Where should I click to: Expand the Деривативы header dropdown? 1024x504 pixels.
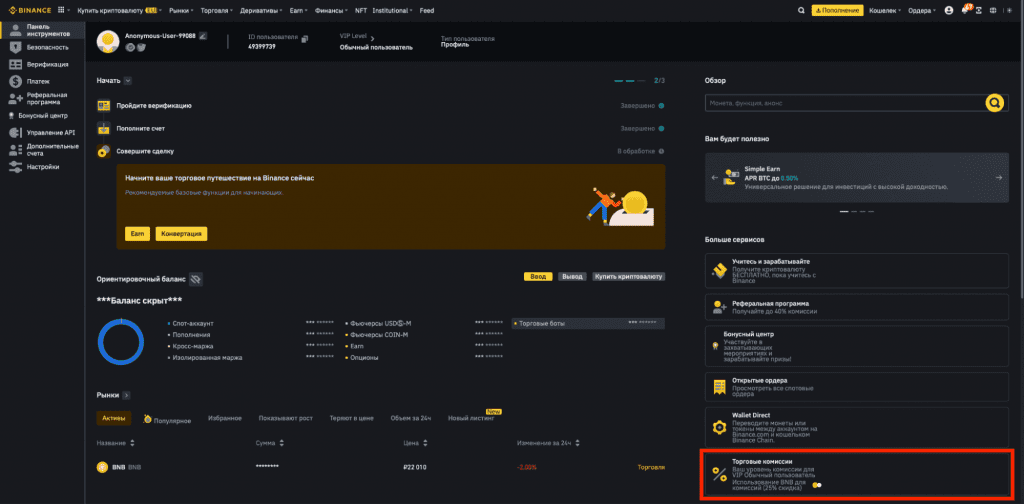pos(261,10)
